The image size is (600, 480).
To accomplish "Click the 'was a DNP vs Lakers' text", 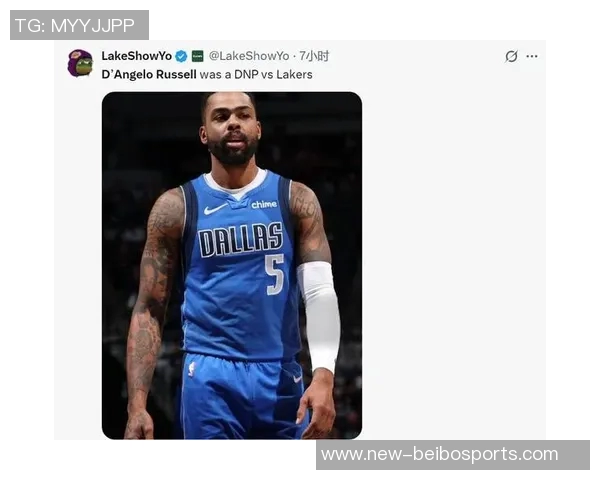I will tap(256, 74).
